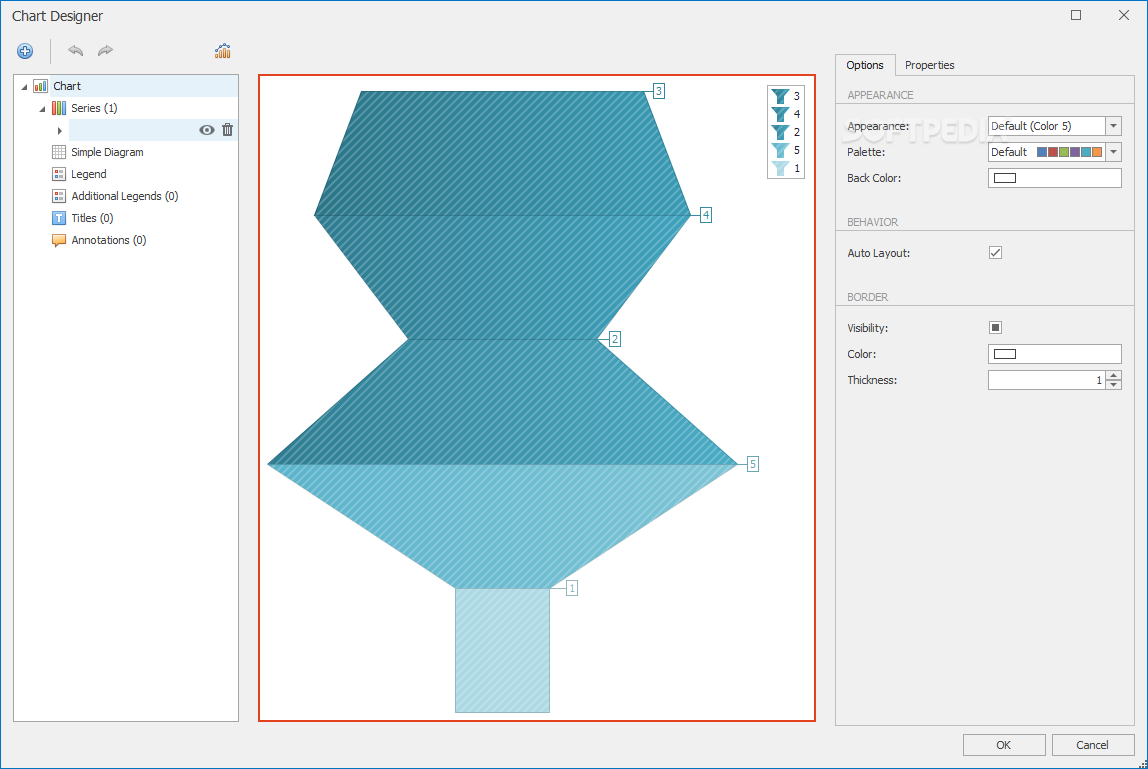The image size is (1148, 769).
Task: Select the Titles (0) tree item label
Action: [92, 218]
